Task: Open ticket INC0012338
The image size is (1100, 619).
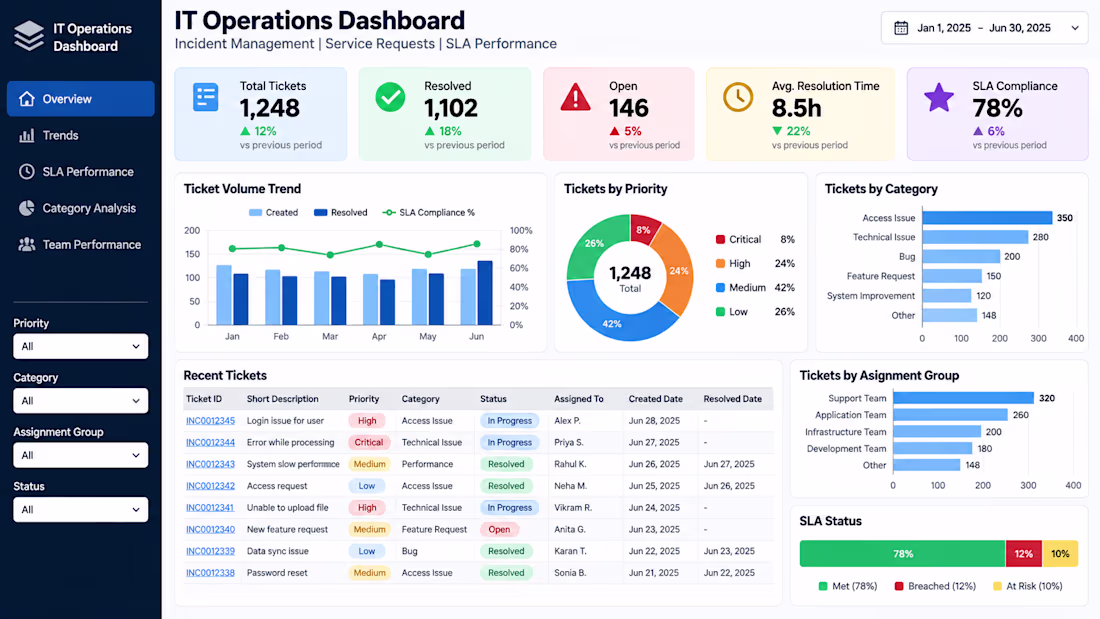Action: [210, 573]
